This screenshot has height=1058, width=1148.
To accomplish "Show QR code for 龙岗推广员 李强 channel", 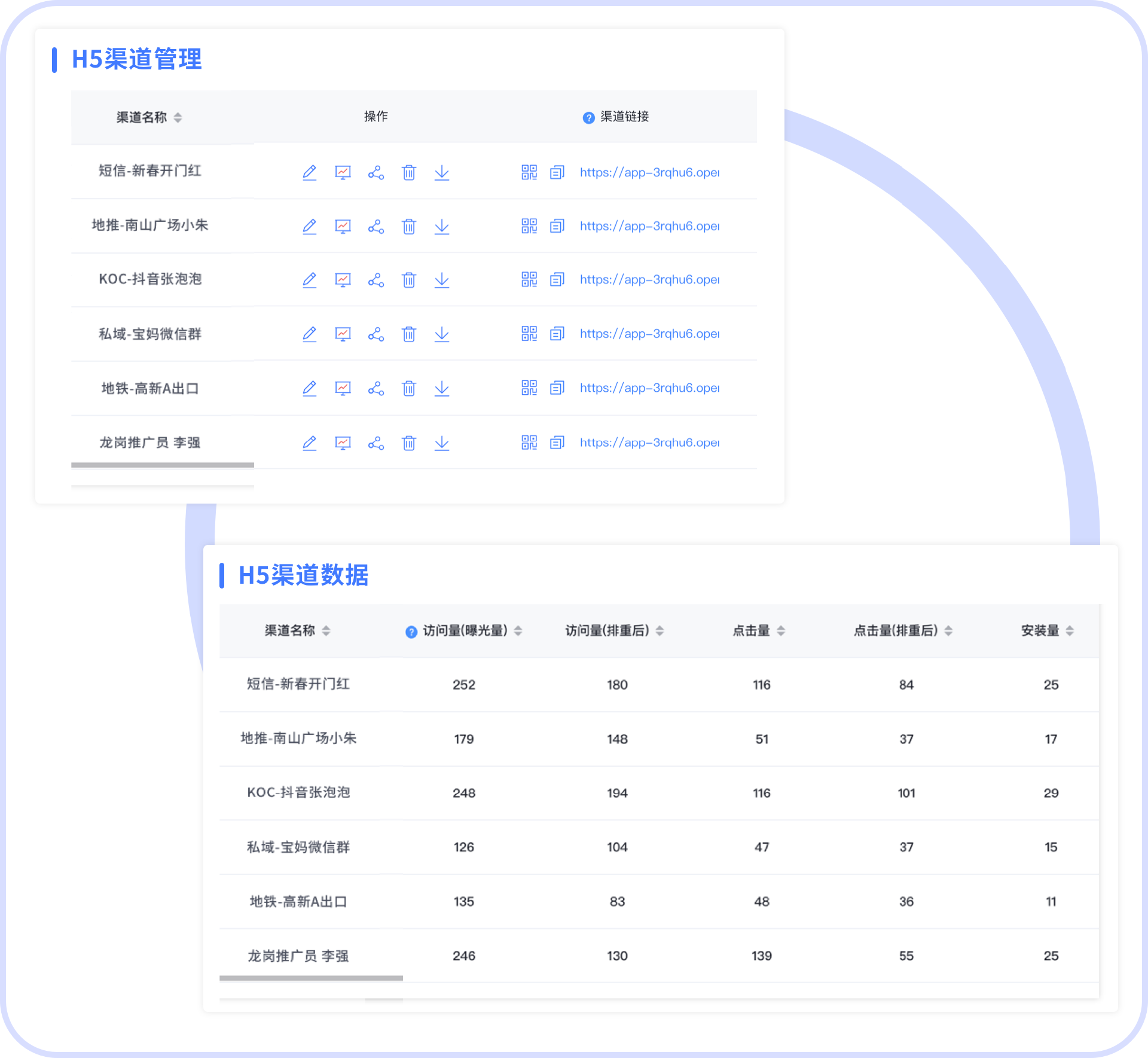I will click(529, 443).
